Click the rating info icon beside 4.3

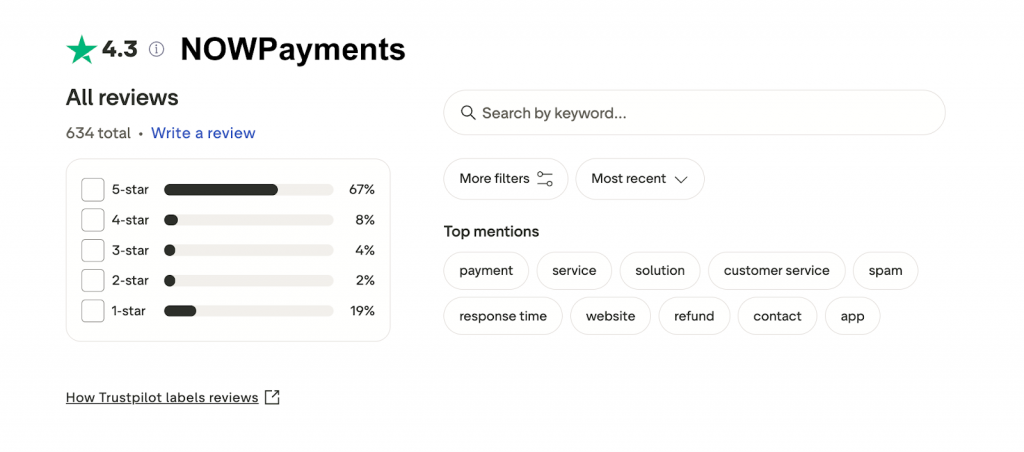(156, 49)
